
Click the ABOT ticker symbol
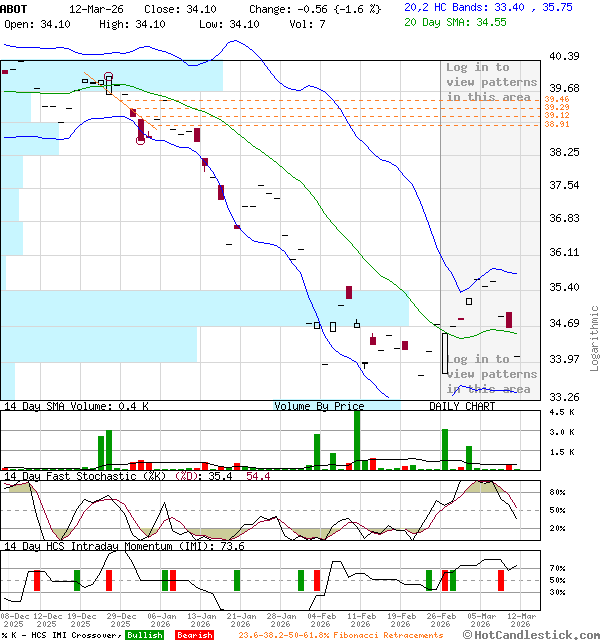14,8
